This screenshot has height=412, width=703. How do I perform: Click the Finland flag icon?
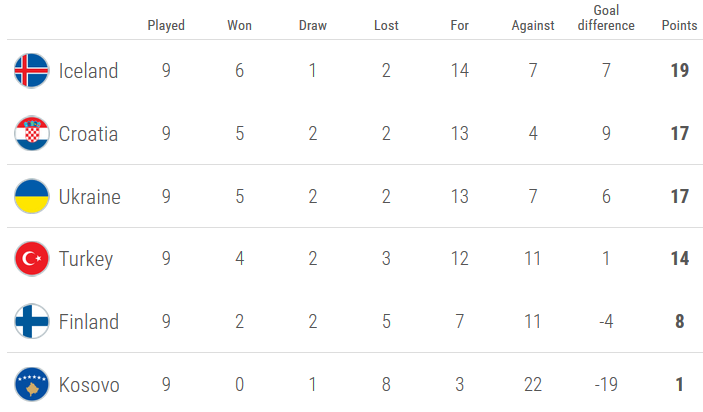[x=32, y=322]
